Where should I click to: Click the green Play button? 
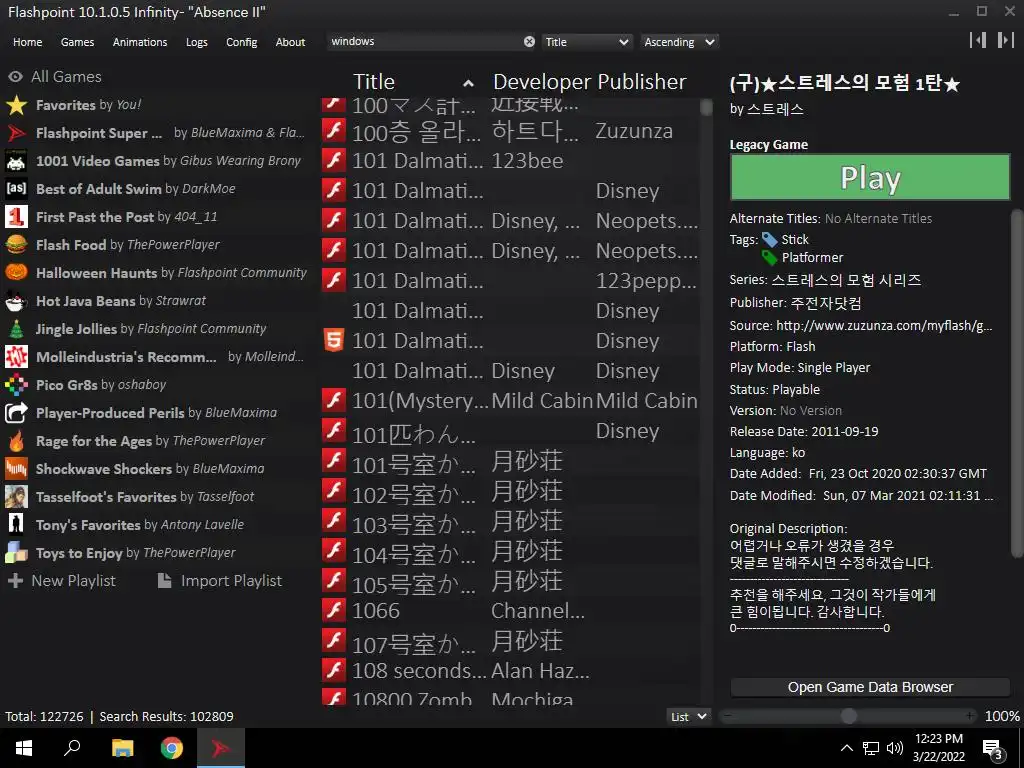tap(870, 177)
